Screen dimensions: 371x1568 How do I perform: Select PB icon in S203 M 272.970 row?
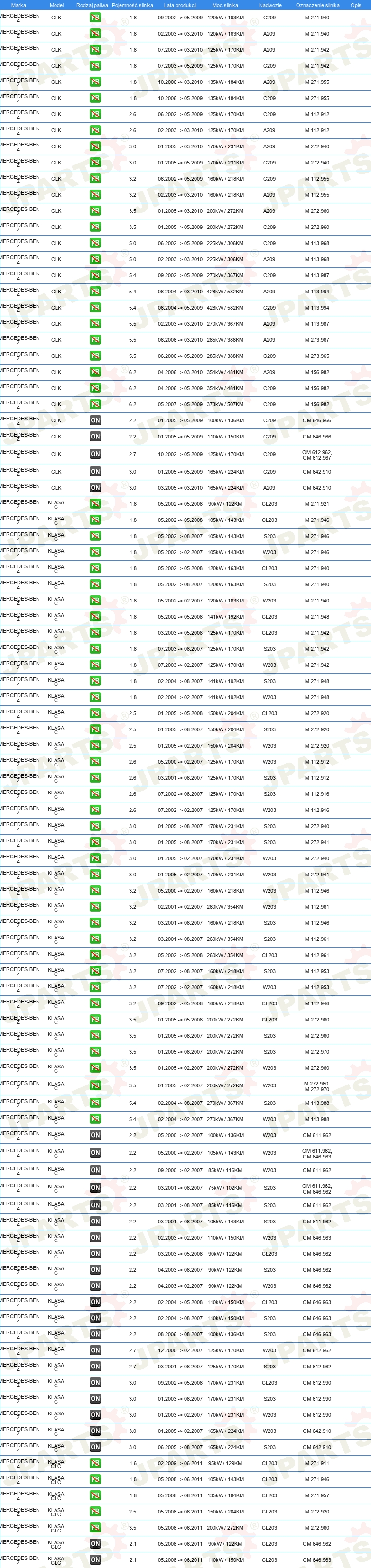click(95, 1052)
